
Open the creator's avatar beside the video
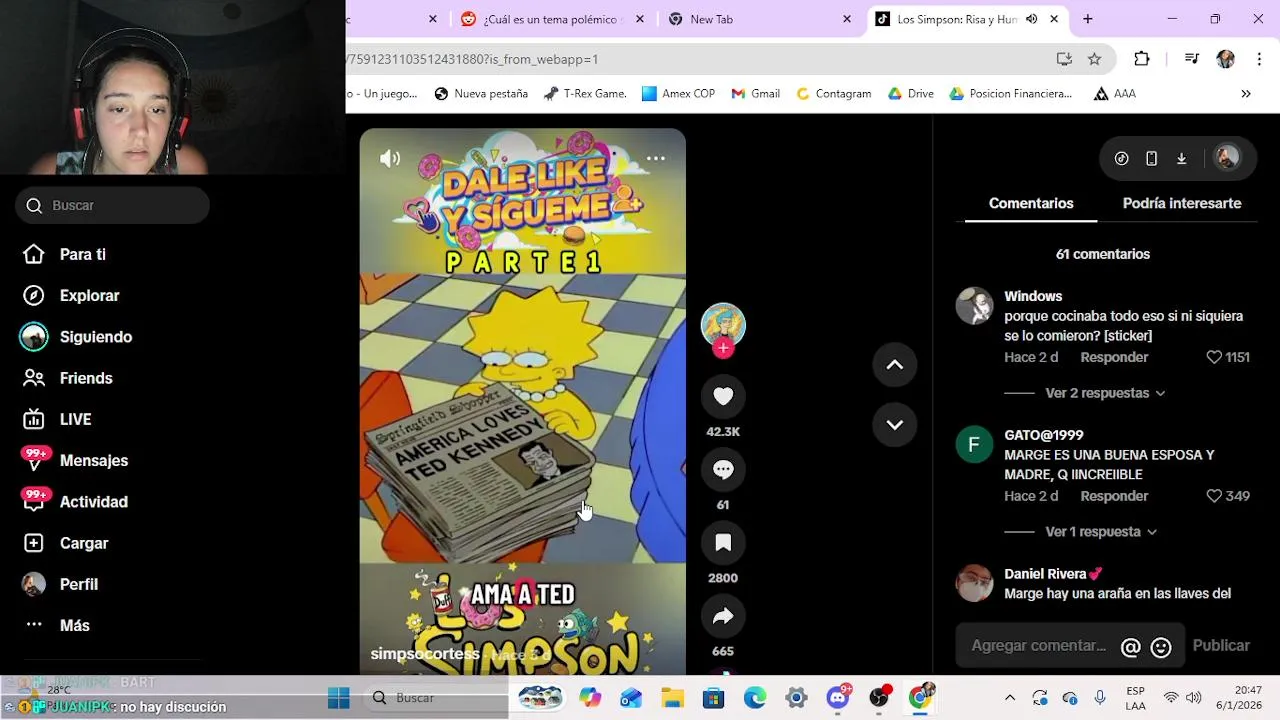pos(723,325)
